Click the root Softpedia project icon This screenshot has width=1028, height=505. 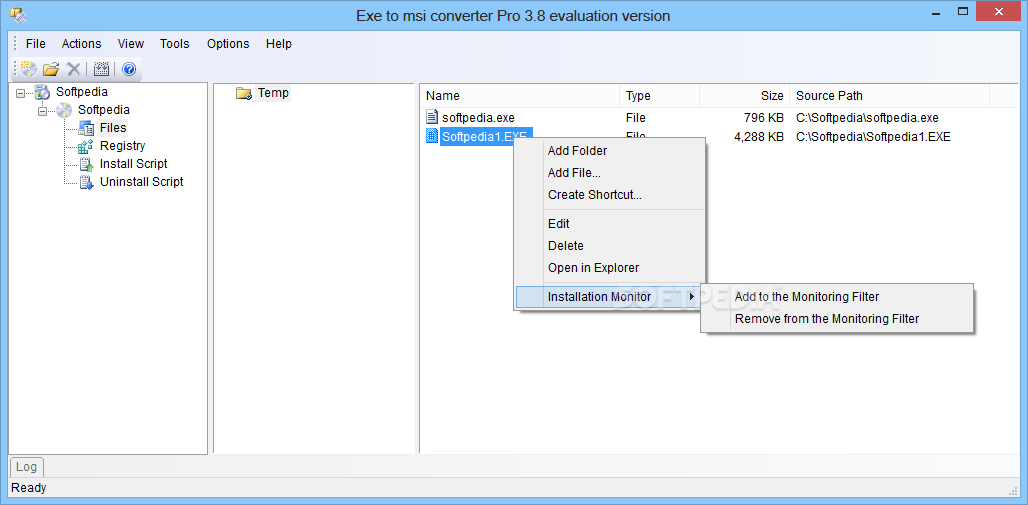point(42,92)
